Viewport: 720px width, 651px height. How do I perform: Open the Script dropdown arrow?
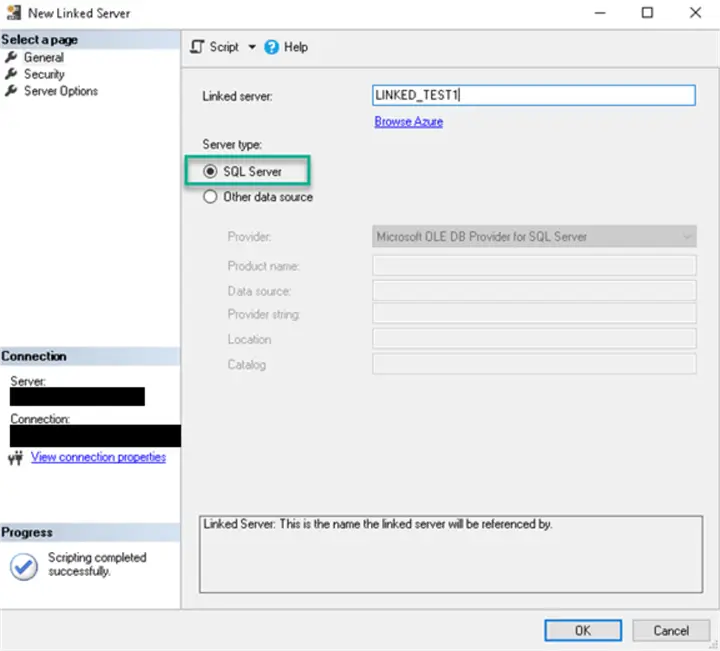(252, 47)
